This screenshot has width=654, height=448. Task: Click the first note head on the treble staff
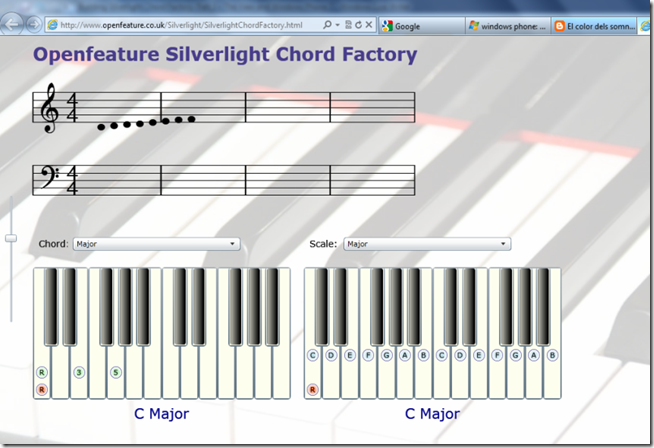tap(101, 127)
